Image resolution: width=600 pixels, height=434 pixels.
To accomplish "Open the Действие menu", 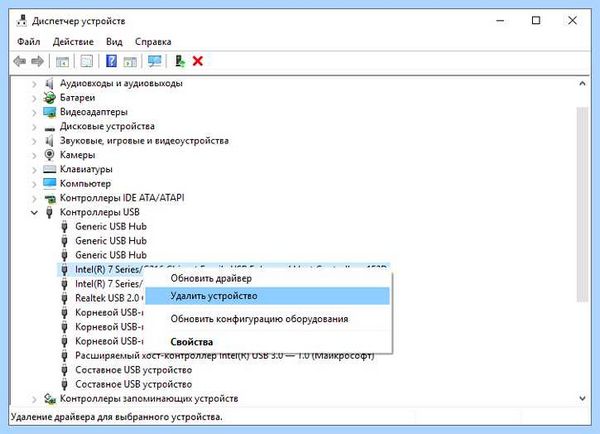I will [73, 42].
